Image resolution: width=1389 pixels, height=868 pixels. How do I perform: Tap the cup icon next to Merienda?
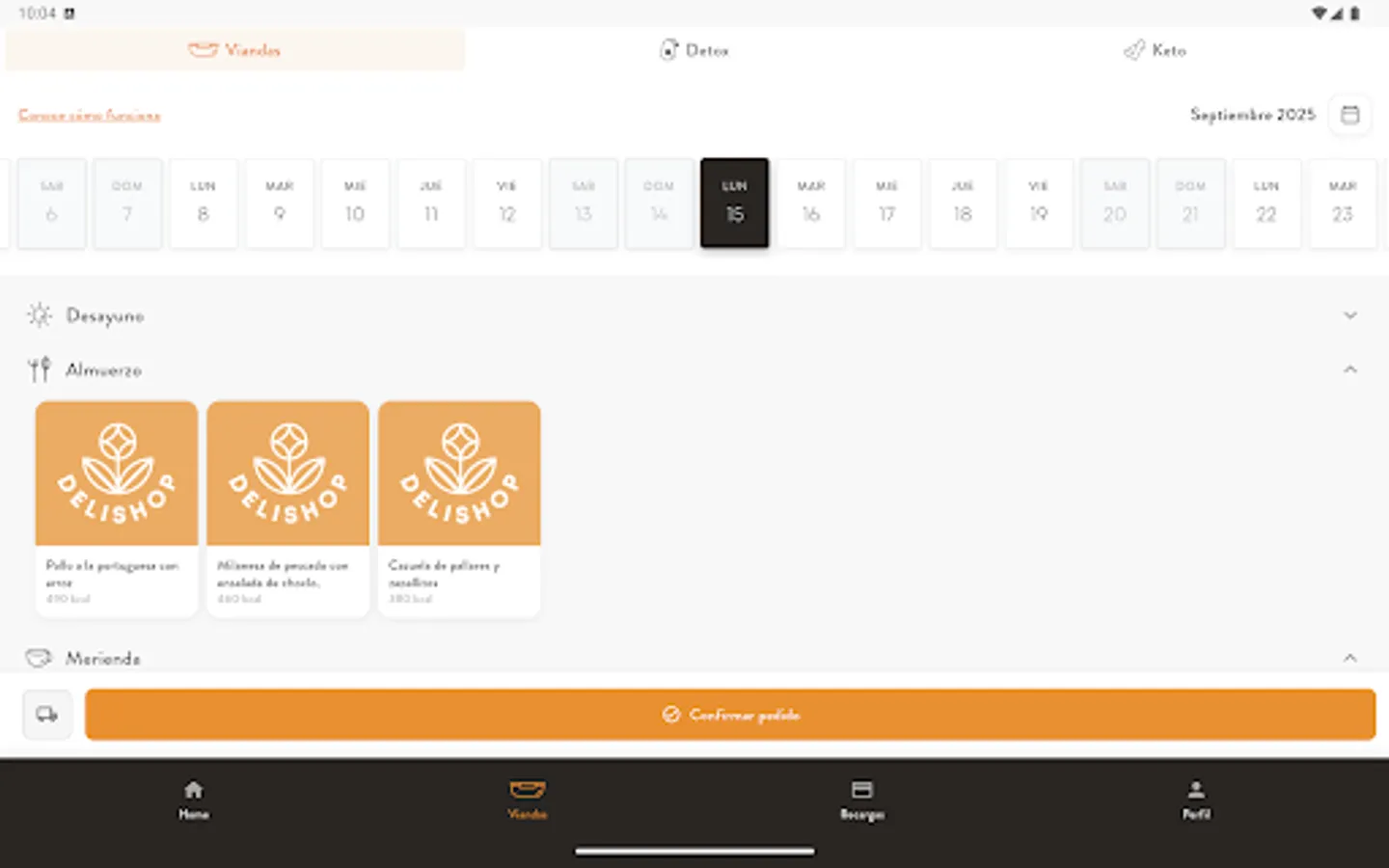[36, 657]
